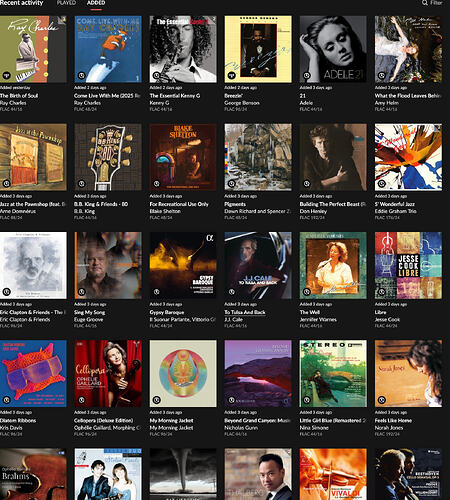Switch to the PLAYED tab
This screenshot has width=450, height=500.
pos(66,3)
